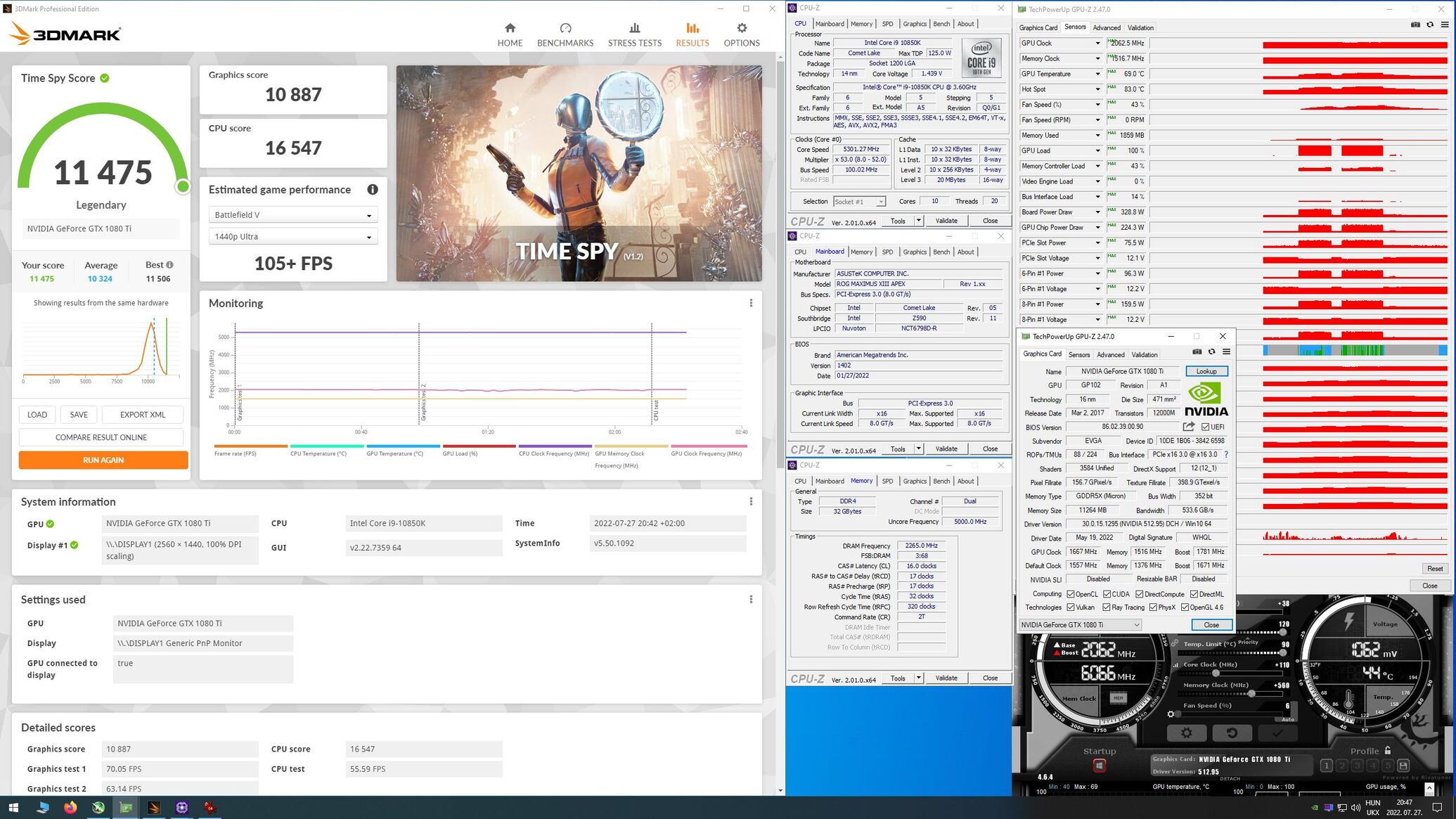Image resolution: width=1456 pixels, height=819 pixels.
Task: Open the 3DMark taskbar icon
Action: [154, 807]
